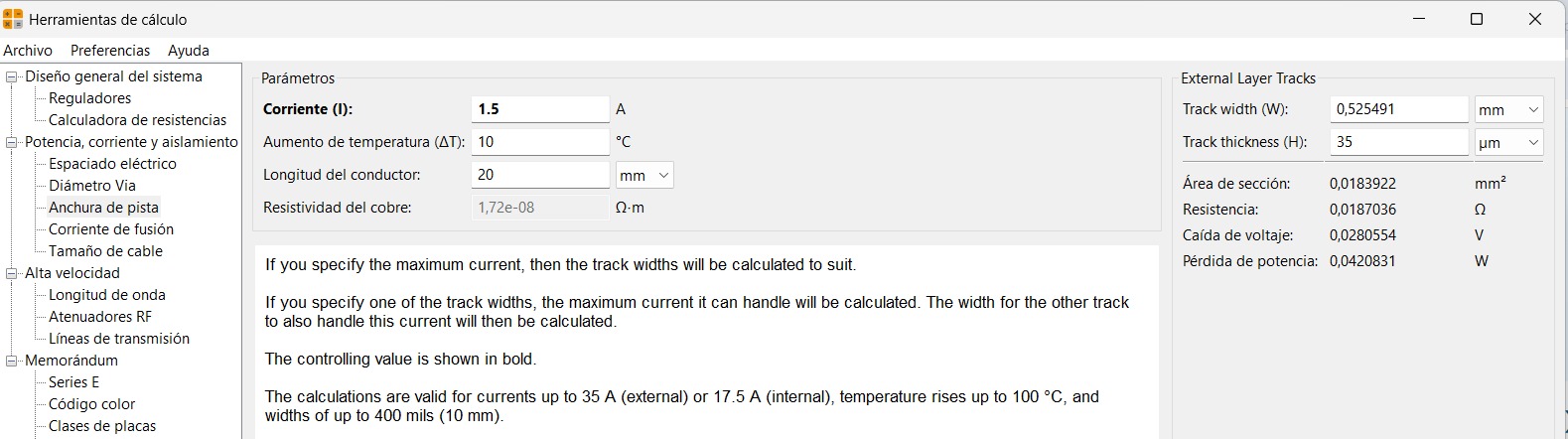The width and height of the screenshot is (1568, 439).
Task: Collapse the Alta velocidad tree node
Action: [12, 273]
